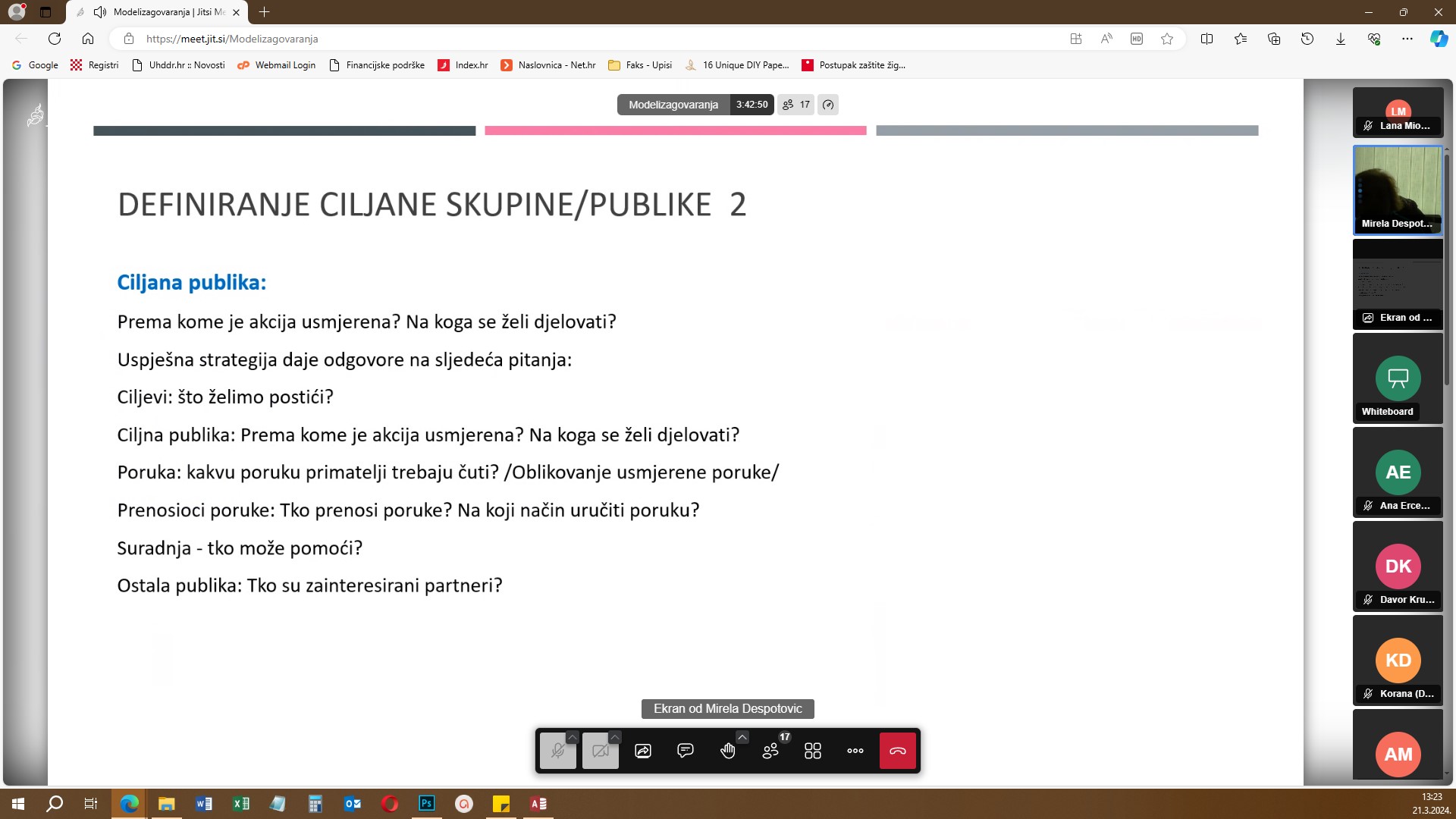Click the Whiteboard tile in the filmstrip

pyautogui.click(x=1398, y=379)
